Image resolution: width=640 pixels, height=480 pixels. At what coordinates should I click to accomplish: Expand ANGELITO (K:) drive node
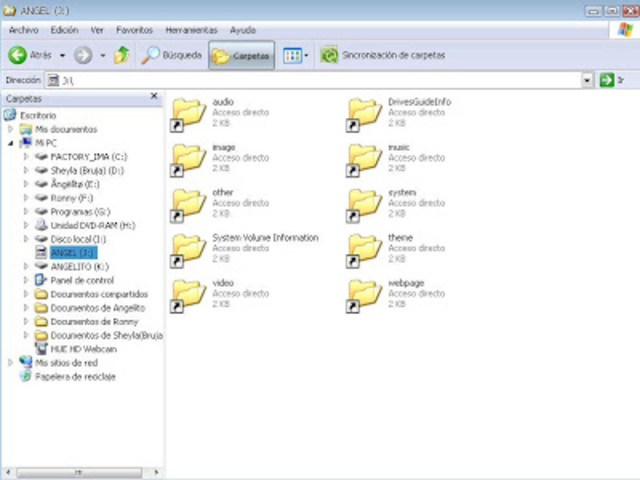point(26,267)
